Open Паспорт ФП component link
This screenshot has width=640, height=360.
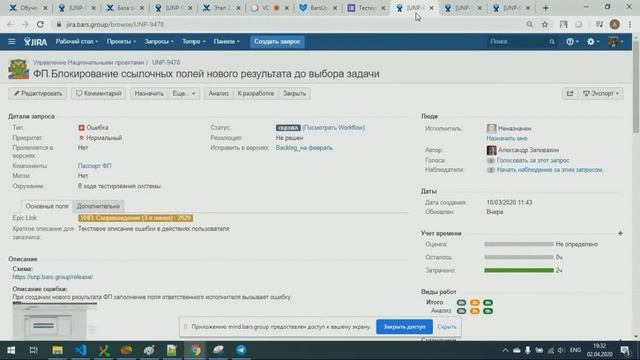[x=94, y=166]
